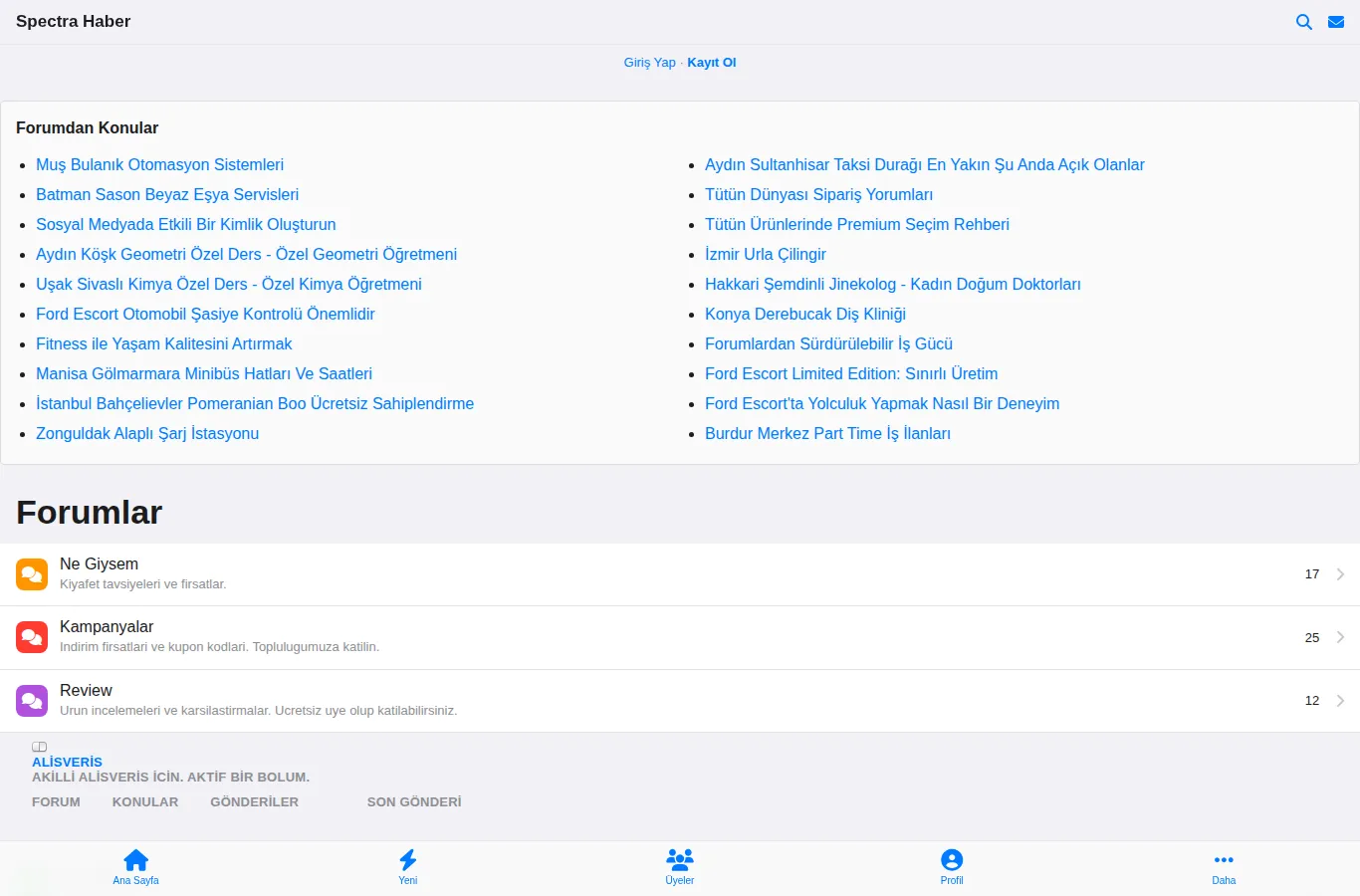The height and width of the screenshot is (896, 1360).
Task: Open the Spectra Haber site title
Action: click(73, 22)
